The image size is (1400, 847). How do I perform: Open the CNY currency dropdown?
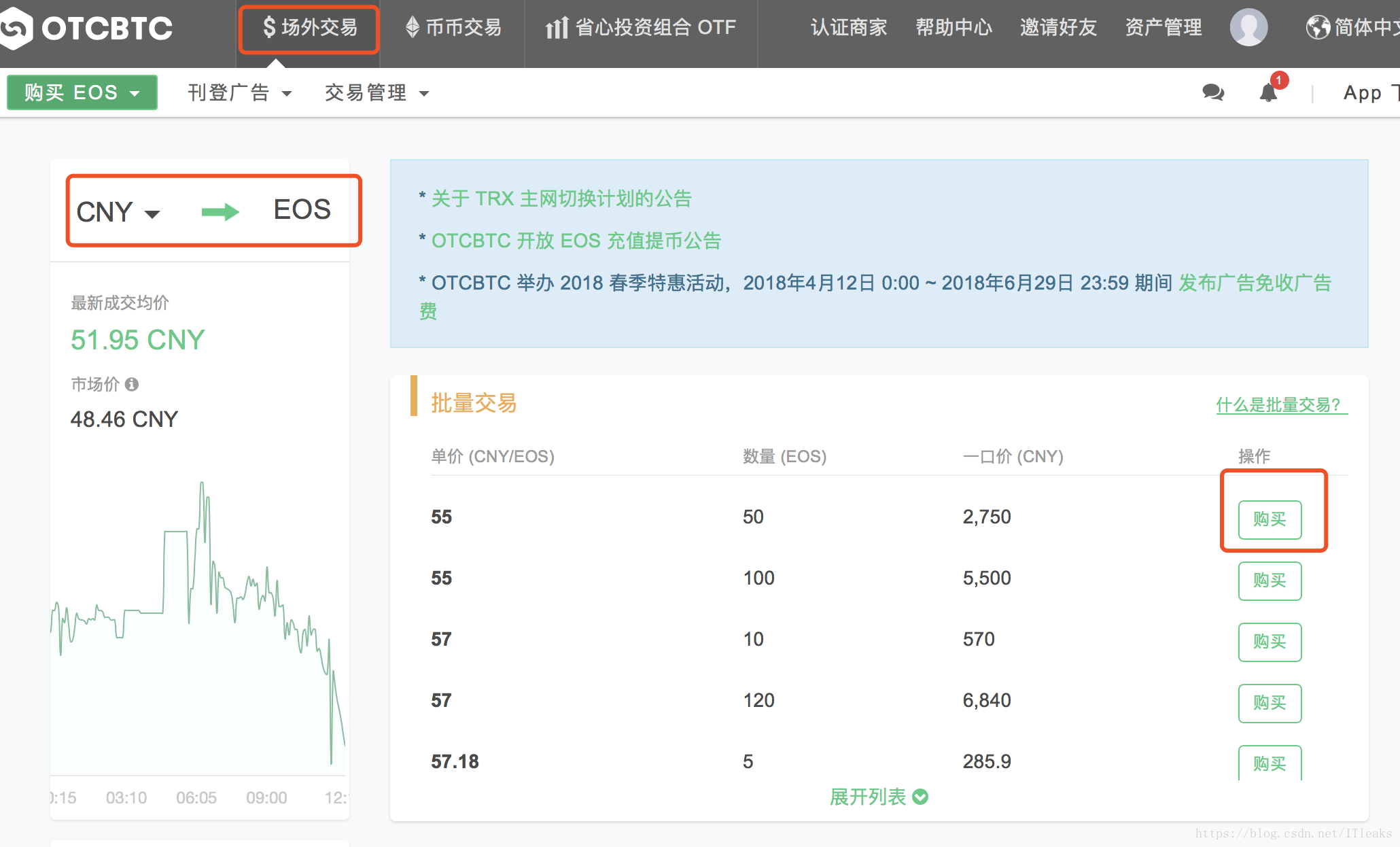pyautogui.click(x=118, y=212)
